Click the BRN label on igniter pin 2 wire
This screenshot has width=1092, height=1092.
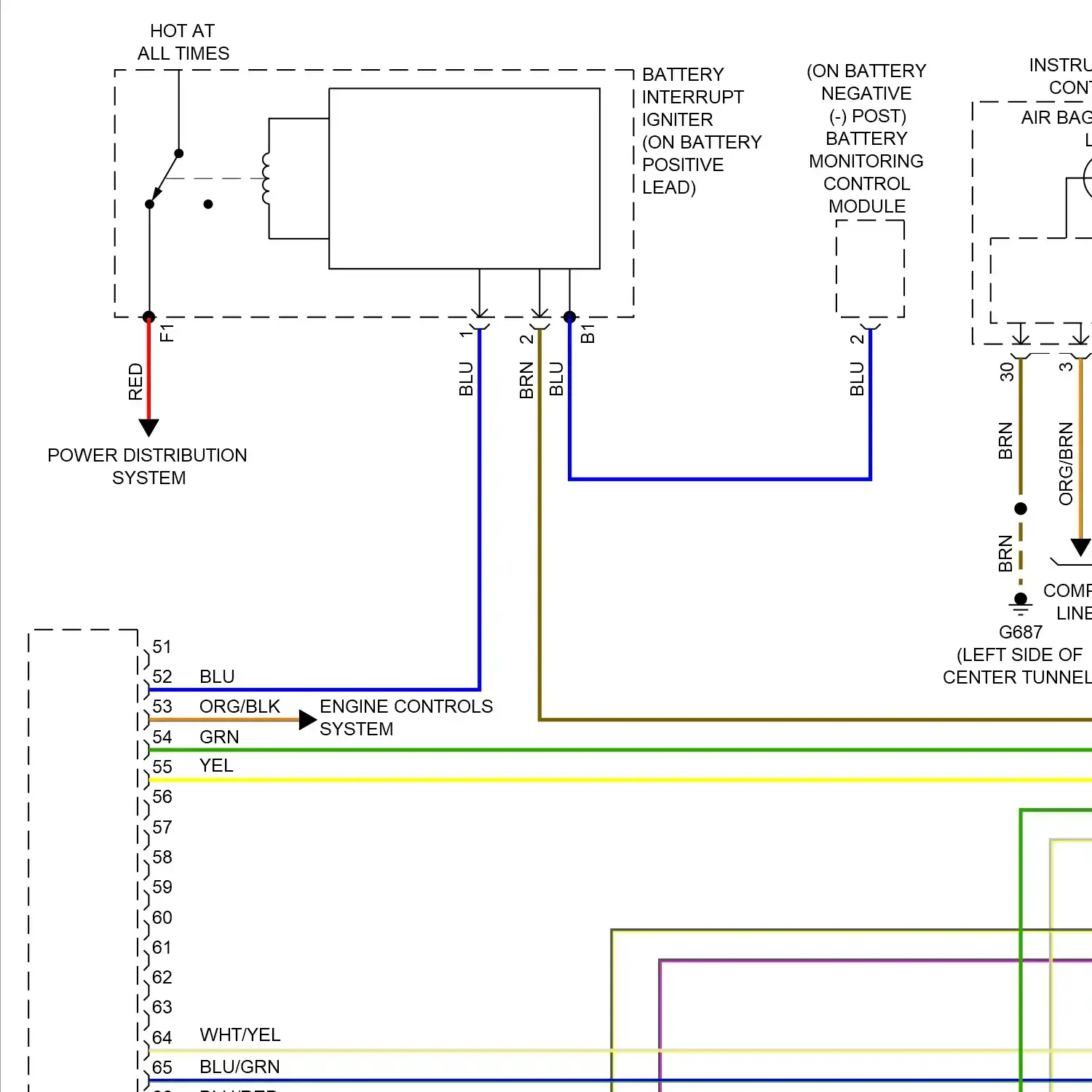[526, 381]
